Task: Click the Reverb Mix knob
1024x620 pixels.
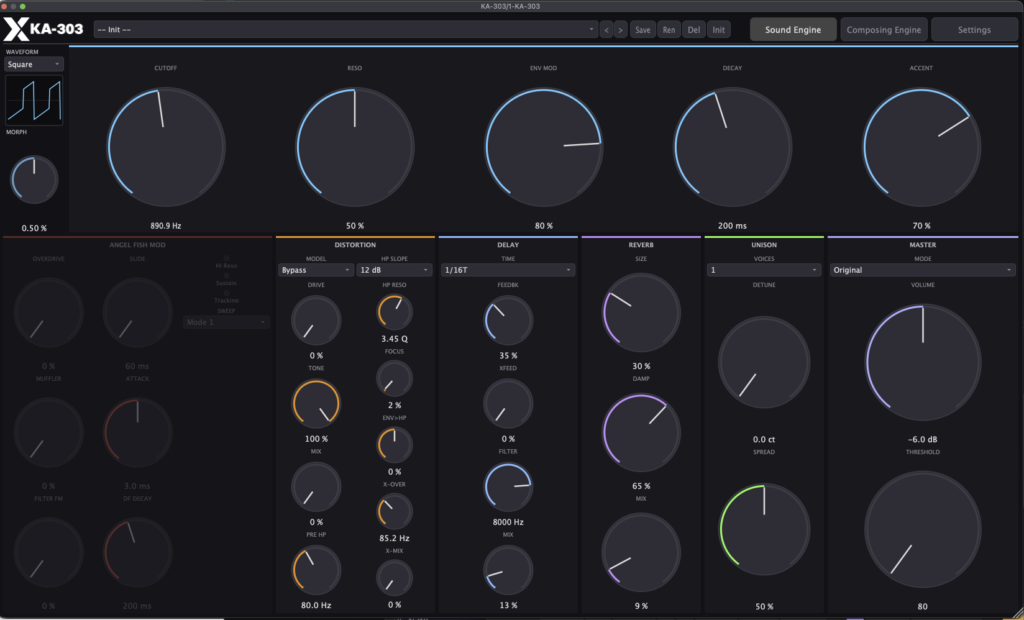Action: pos(641,552)
